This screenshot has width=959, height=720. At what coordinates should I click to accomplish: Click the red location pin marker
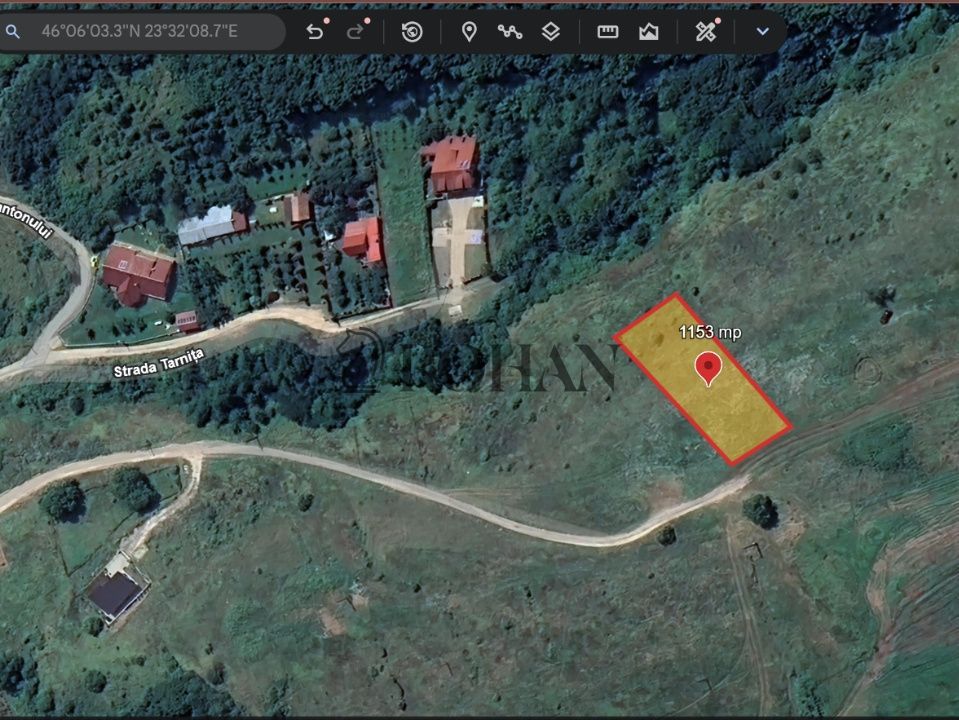tap(708, 369)
